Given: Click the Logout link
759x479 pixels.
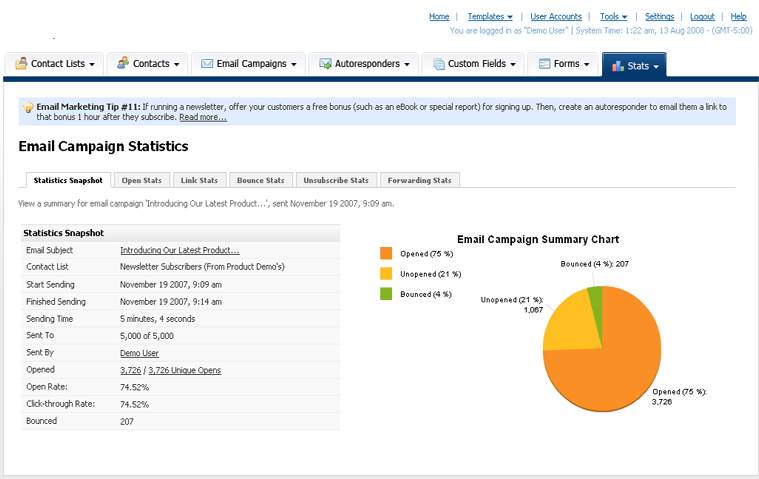Looking at the screenshot, I should (702, 16).
